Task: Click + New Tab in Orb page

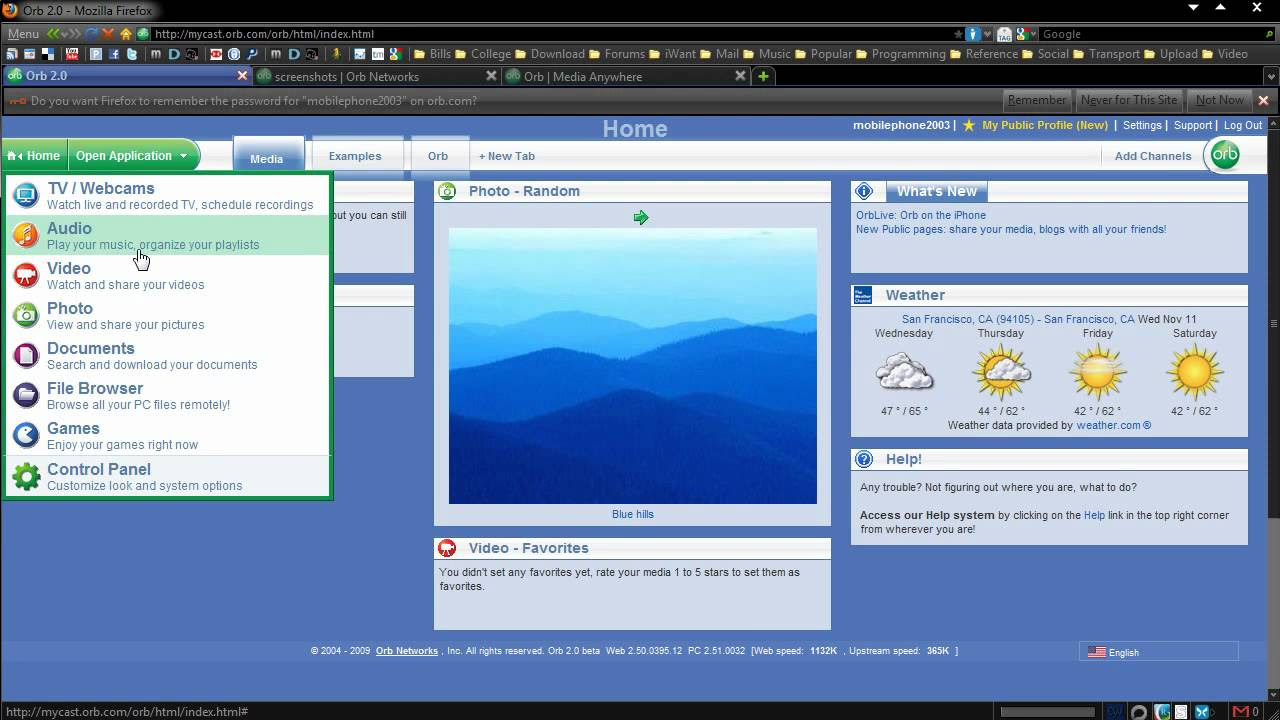Action: pos(507,156)
